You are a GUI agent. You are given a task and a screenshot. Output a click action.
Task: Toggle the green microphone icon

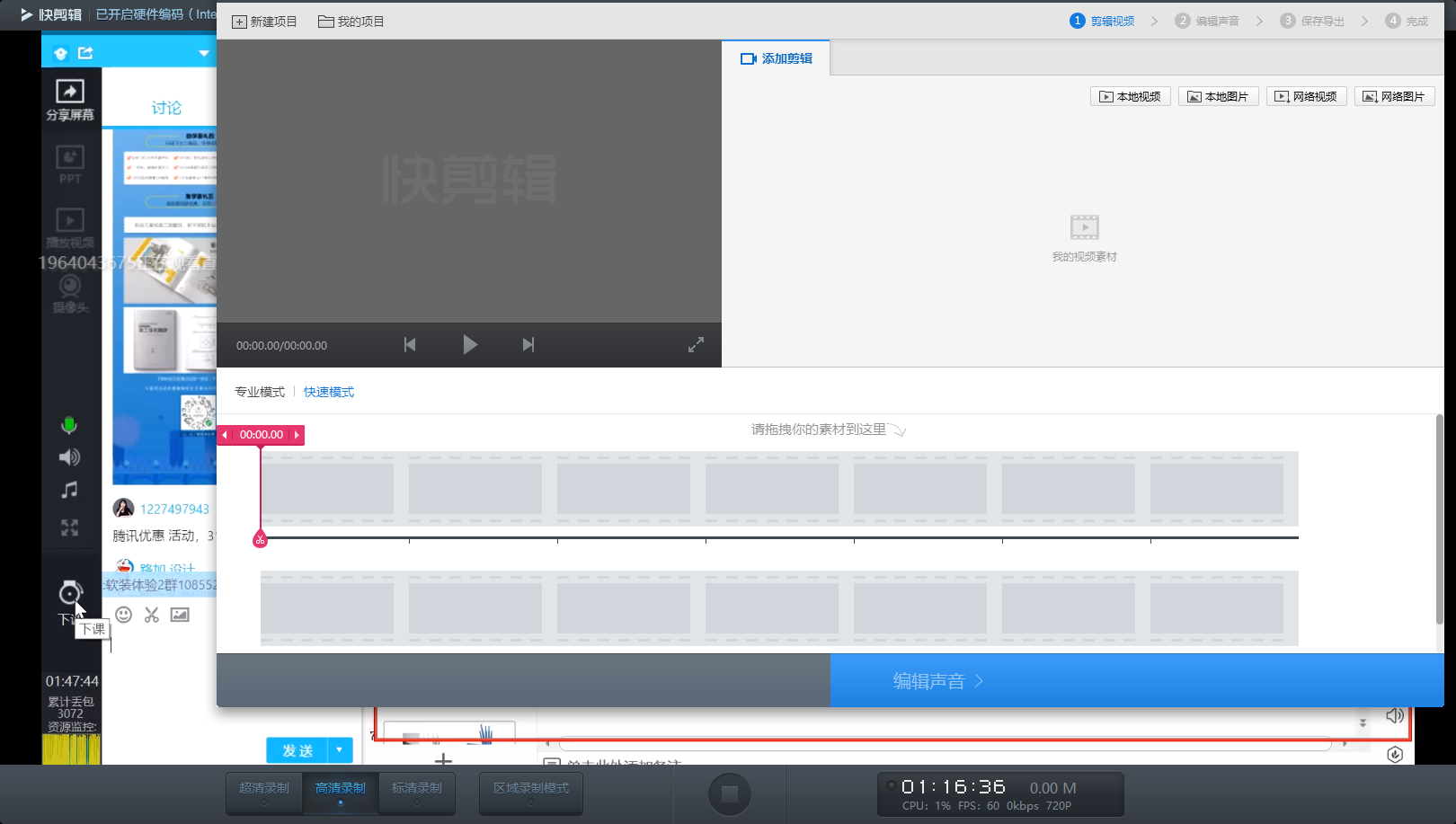click(69, 425)
